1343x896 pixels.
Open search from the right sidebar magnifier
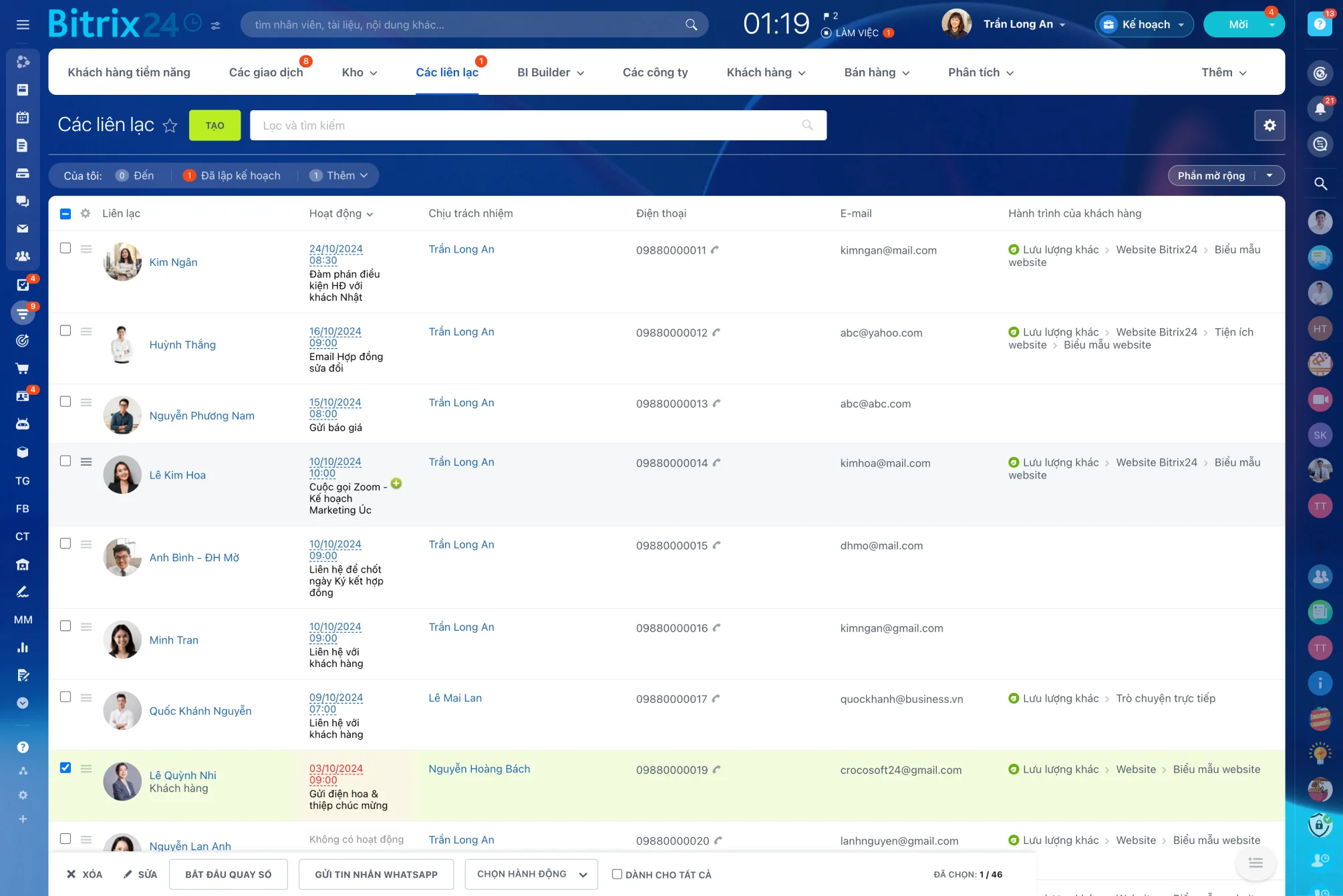1320,183
